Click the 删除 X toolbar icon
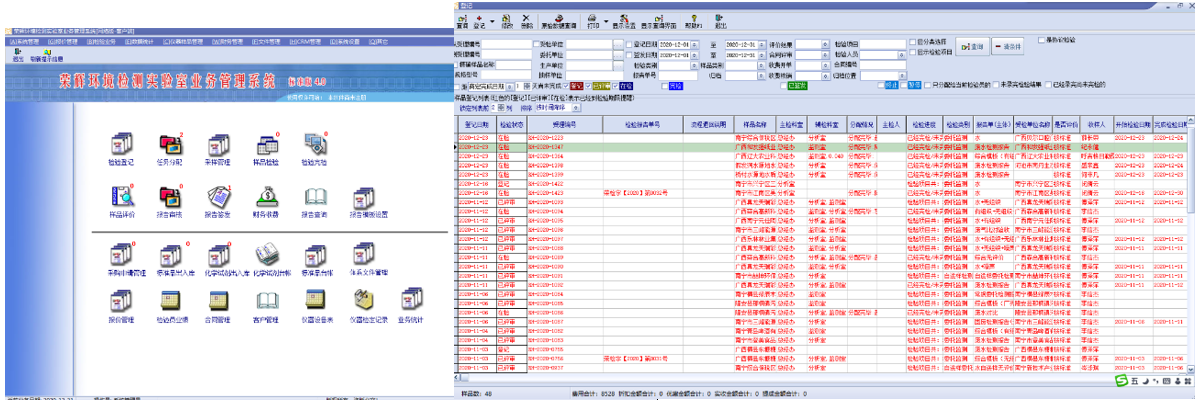The height and width of the screenshot is (402, 1197). (x=527, y=18)
